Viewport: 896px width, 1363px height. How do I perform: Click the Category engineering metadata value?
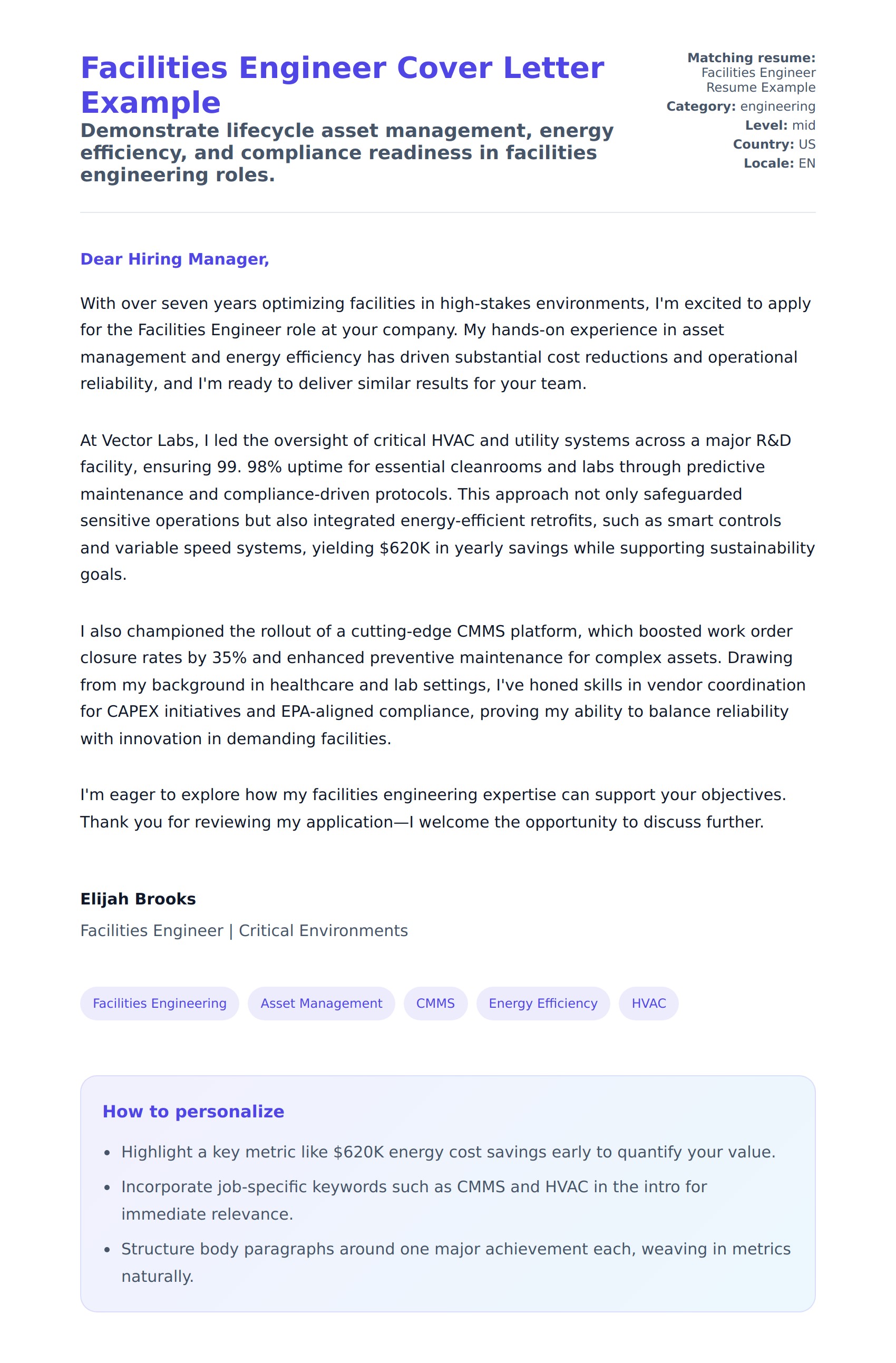pos(777,106)
